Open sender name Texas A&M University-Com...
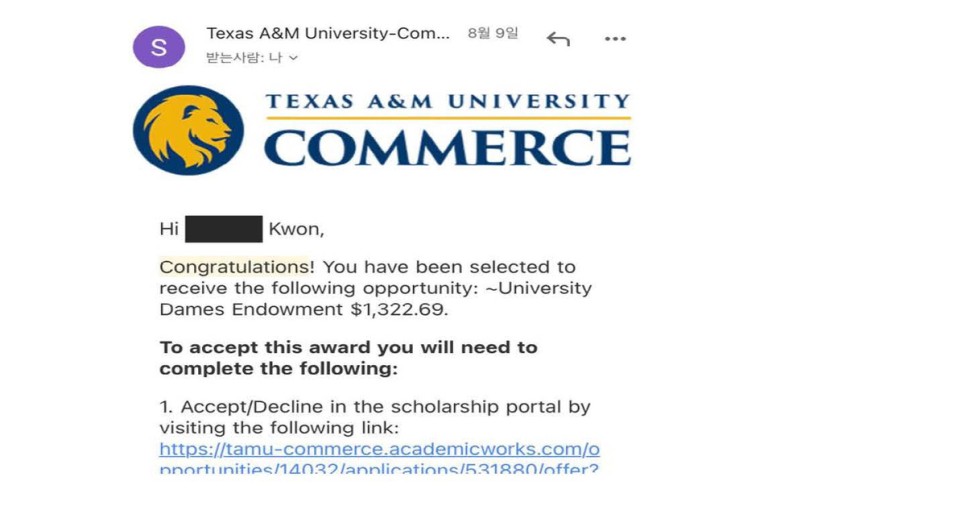 point(328,33)
